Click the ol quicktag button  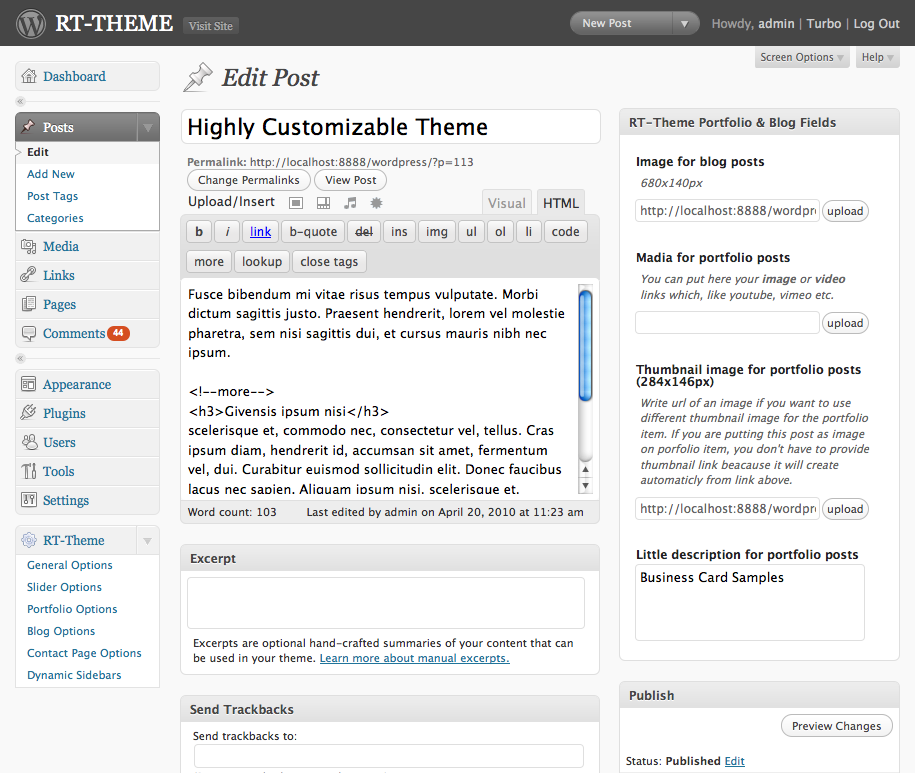pos(500,232)
